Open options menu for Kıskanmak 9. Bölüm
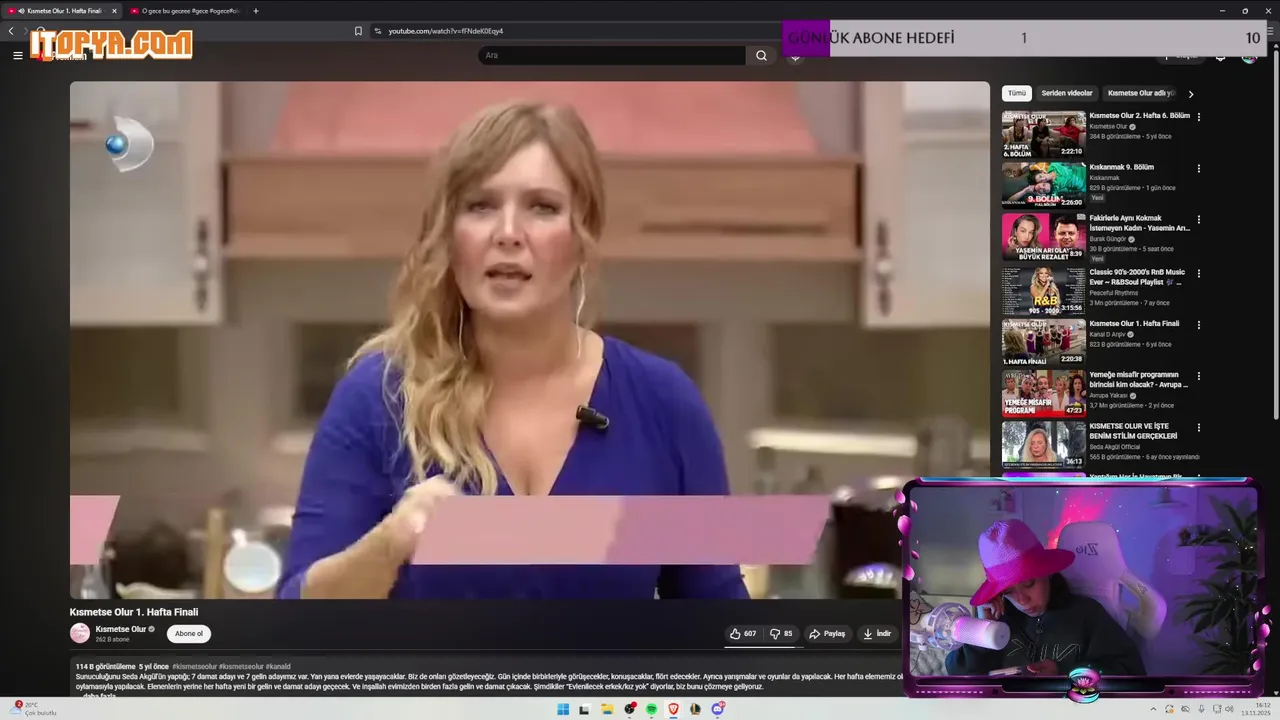1280x720 pixels. pyautogui.click(x=1199, y=168)
